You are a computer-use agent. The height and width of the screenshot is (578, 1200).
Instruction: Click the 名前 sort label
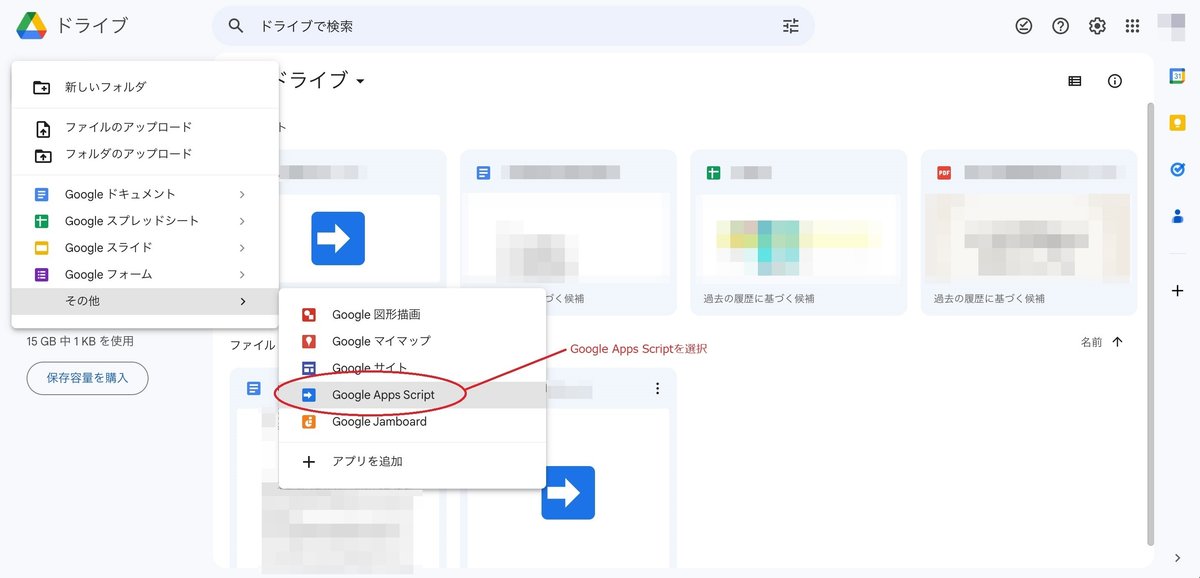1091,342
